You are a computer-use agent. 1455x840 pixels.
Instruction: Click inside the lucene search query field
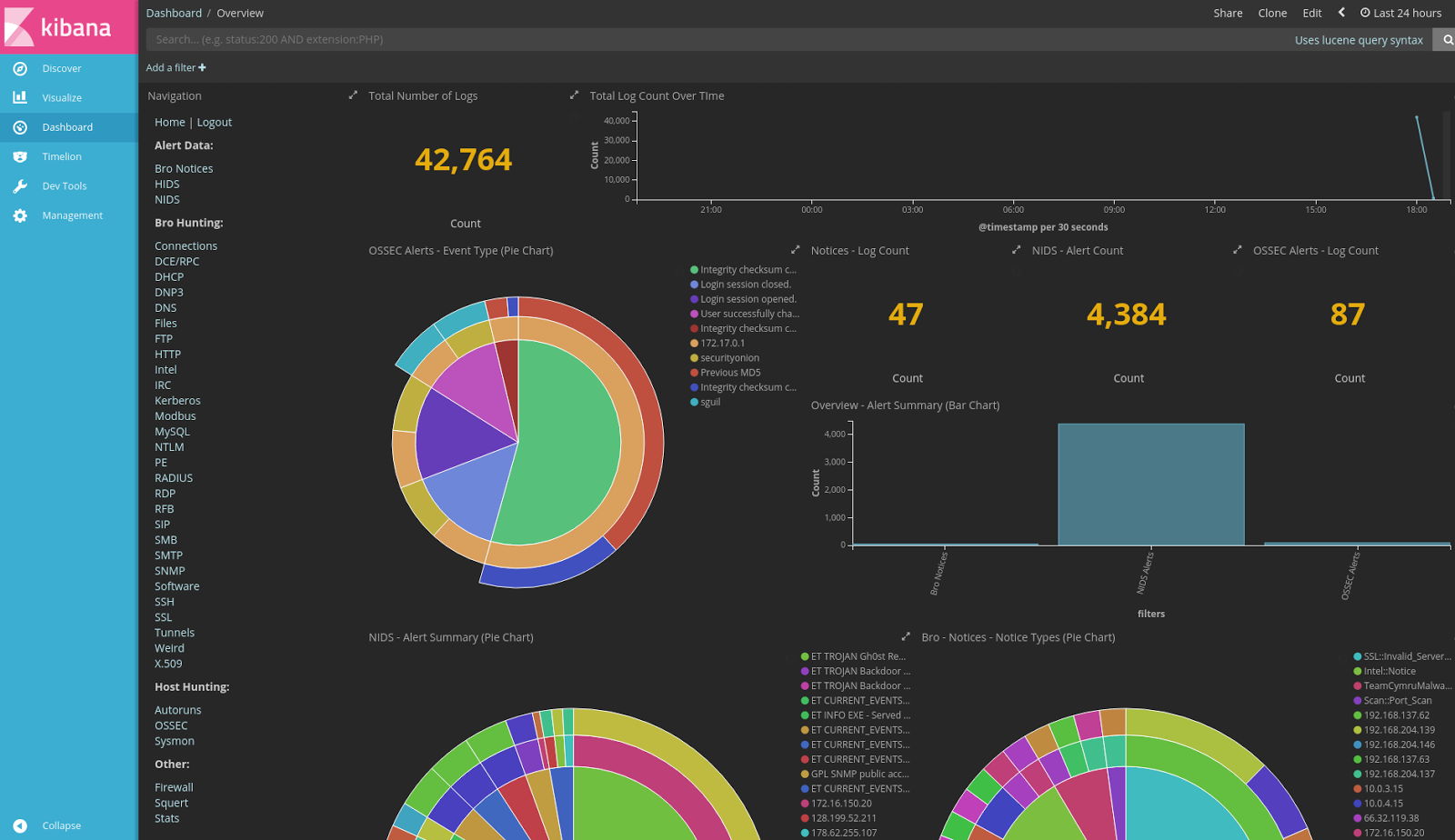[x=637, y=39]
